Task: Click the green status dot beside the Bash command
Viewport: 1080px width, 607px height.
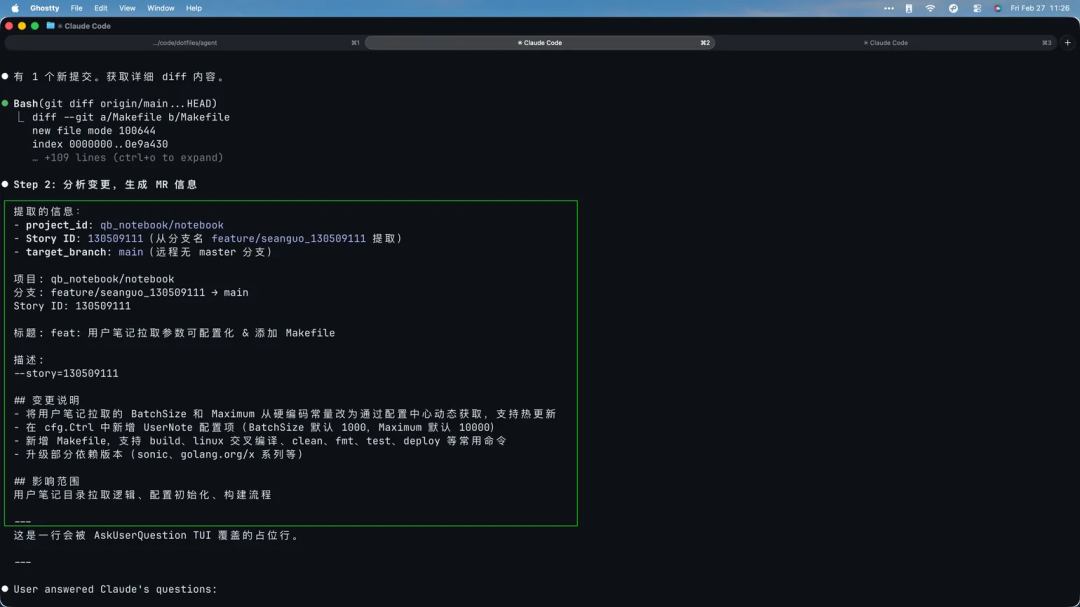Action: (x=7, y=103)
